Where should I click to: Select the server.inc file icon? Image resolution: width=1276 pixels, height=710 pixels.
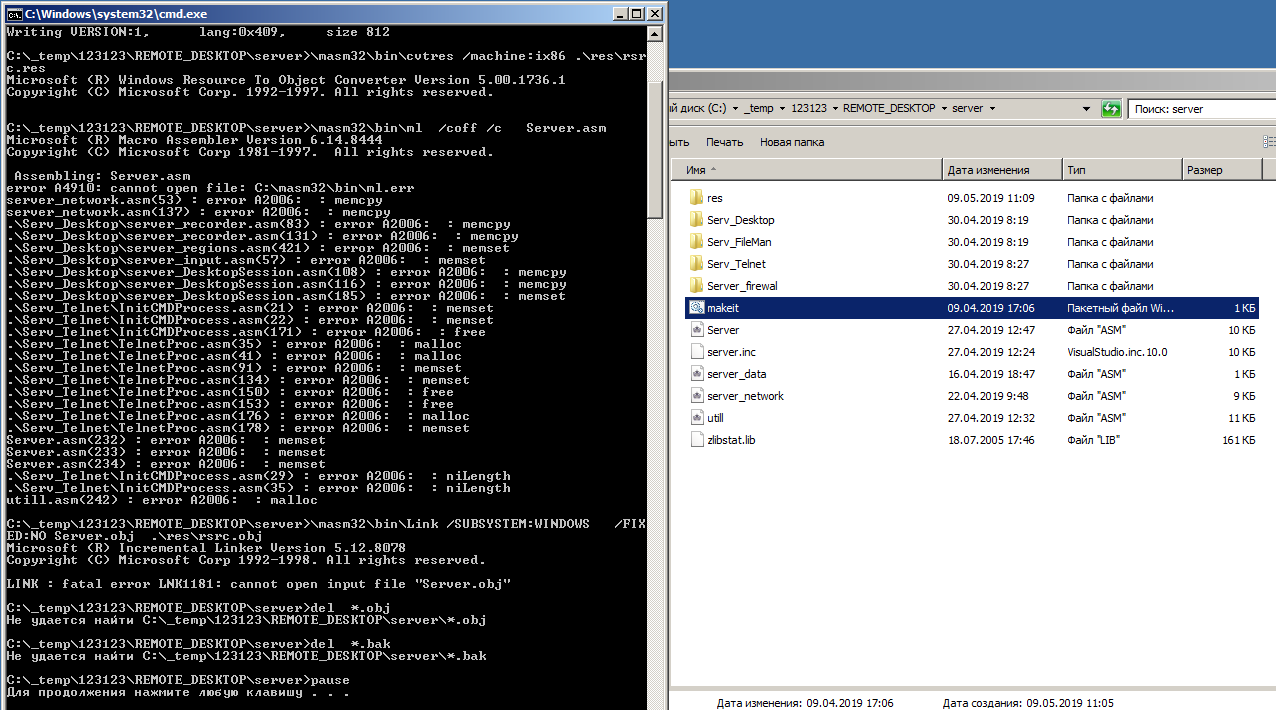tap(697, 352)
